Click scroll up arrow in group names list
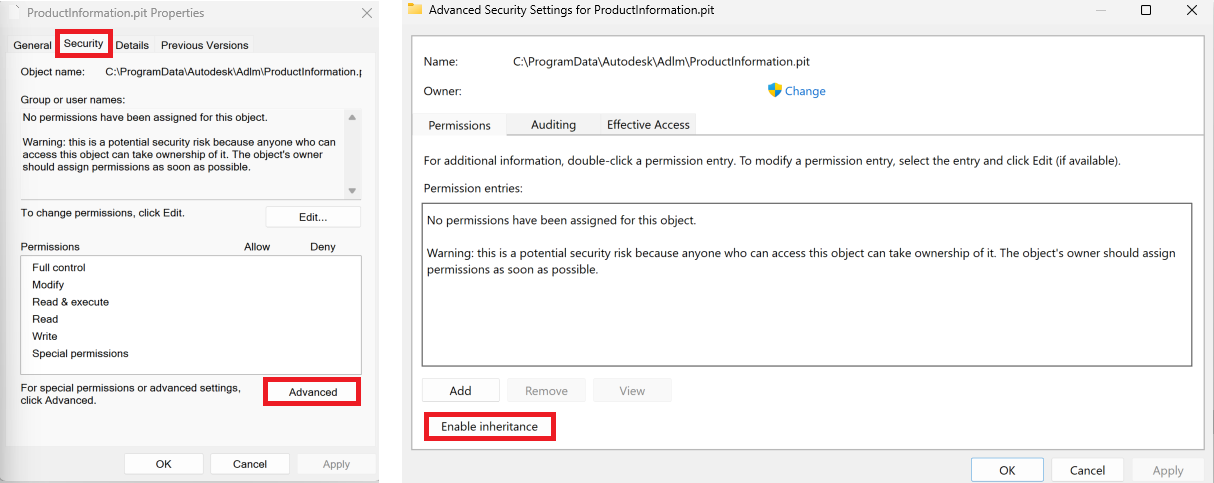1214x483 pixels. 352,118
